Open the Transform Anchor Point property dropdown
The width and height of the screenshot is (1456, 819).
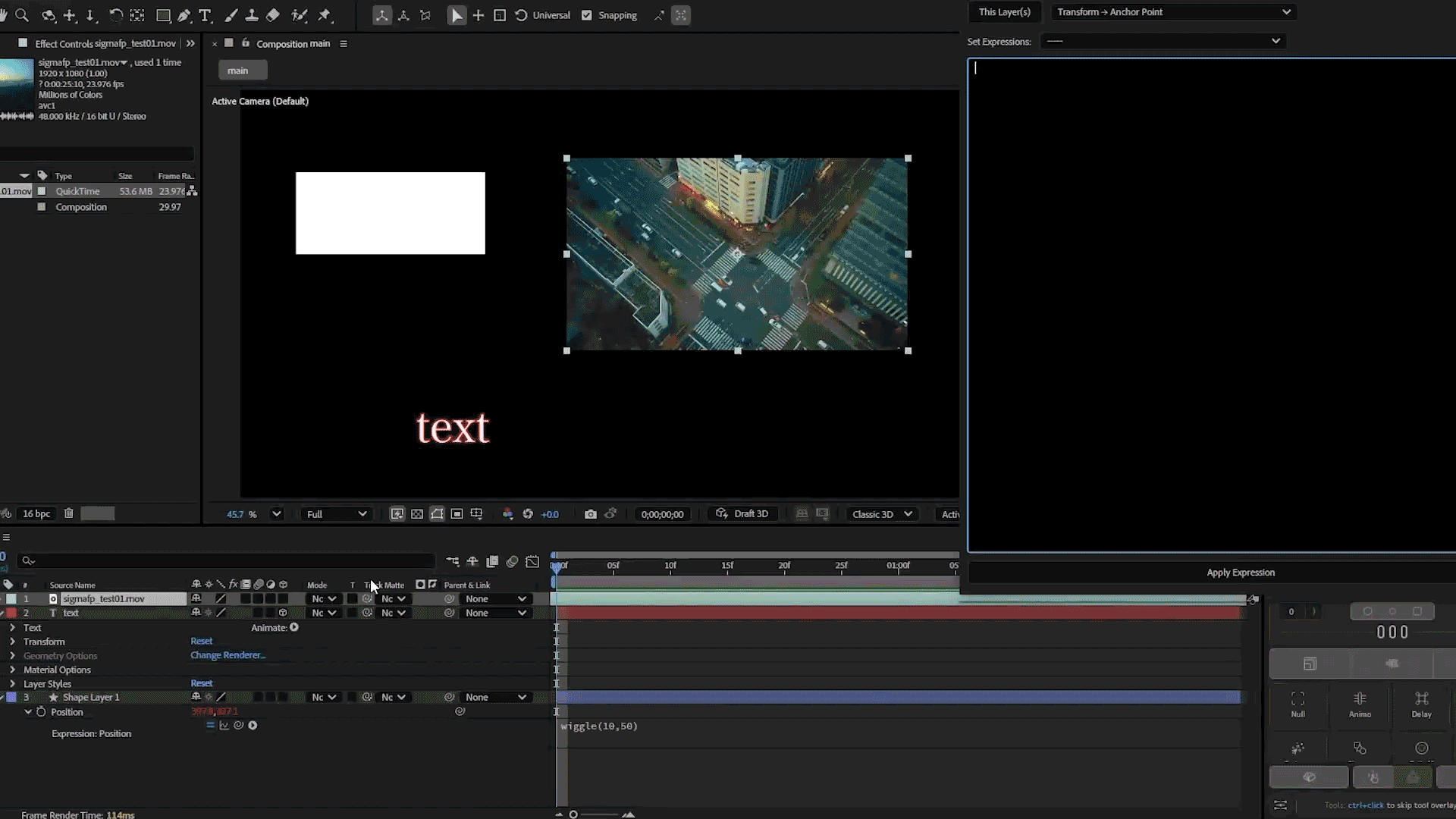(1172, 12)
